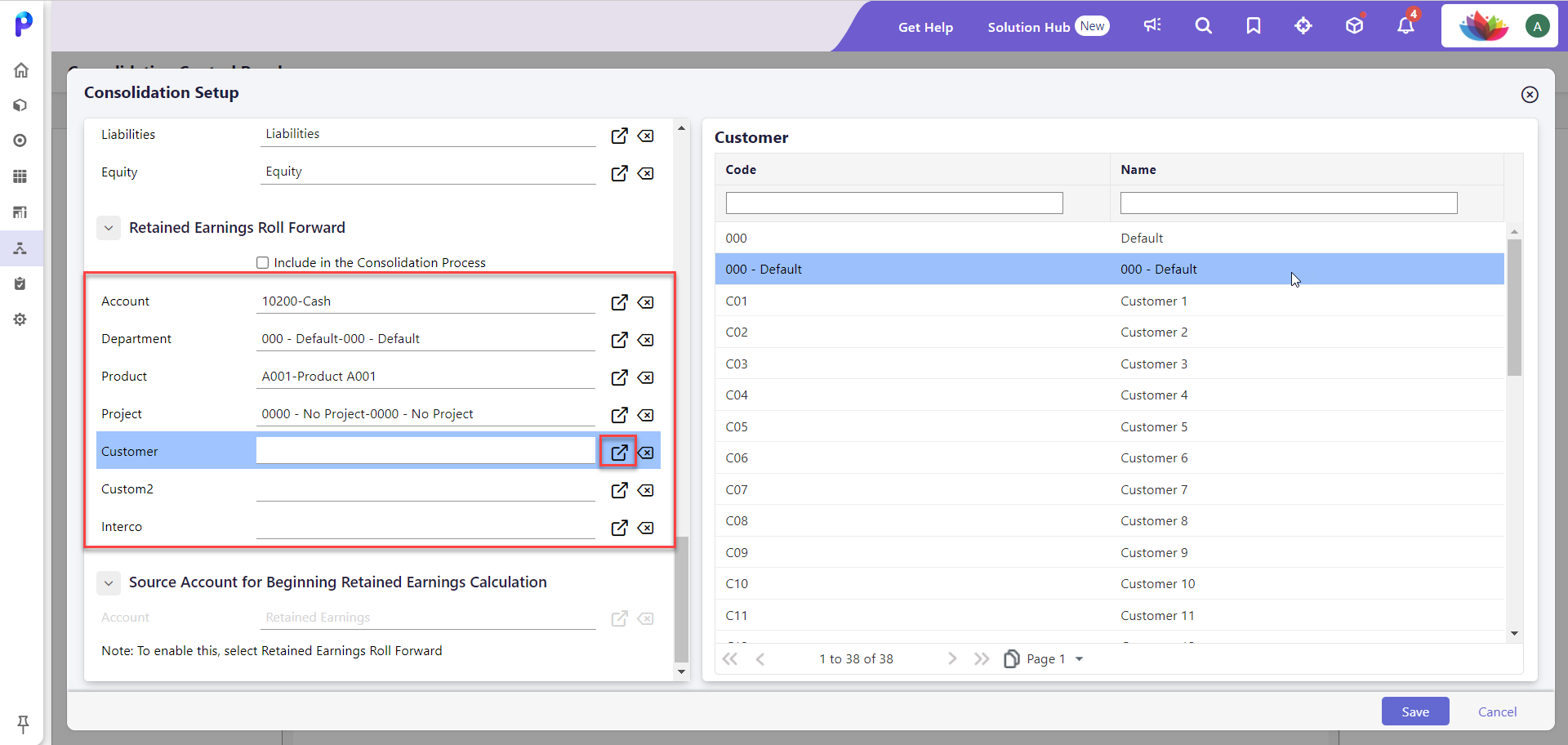
Task: Click the crosshair target icon in top bar
Action: coord(1303,26)
